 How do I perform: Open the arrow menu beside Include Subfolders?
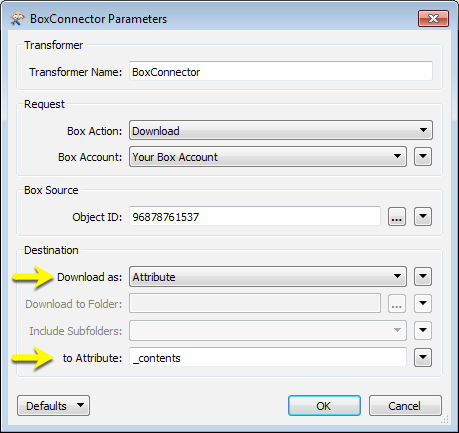423,330
